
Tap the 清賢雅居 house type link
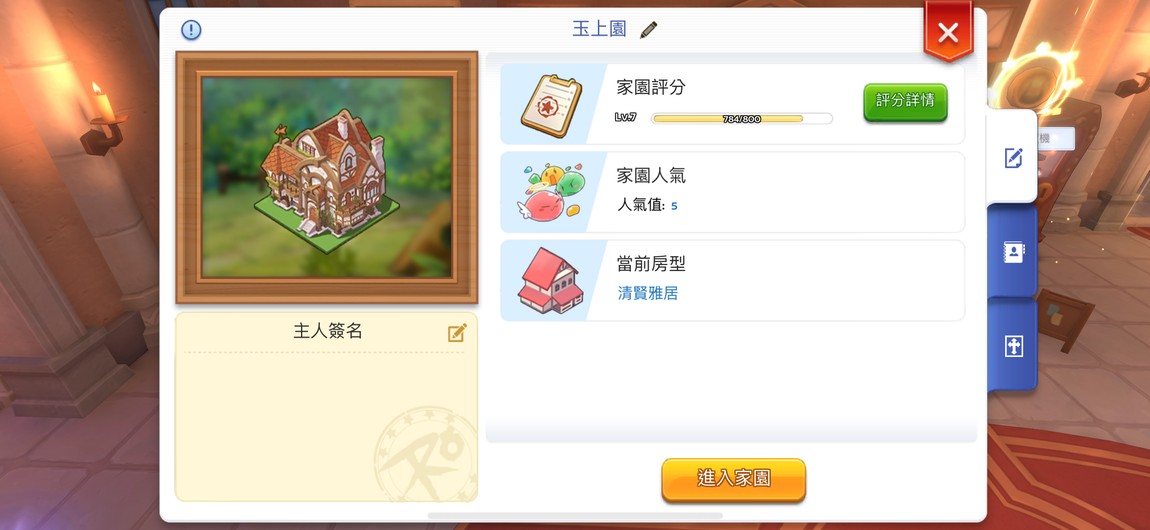click(x=648, y=293)
